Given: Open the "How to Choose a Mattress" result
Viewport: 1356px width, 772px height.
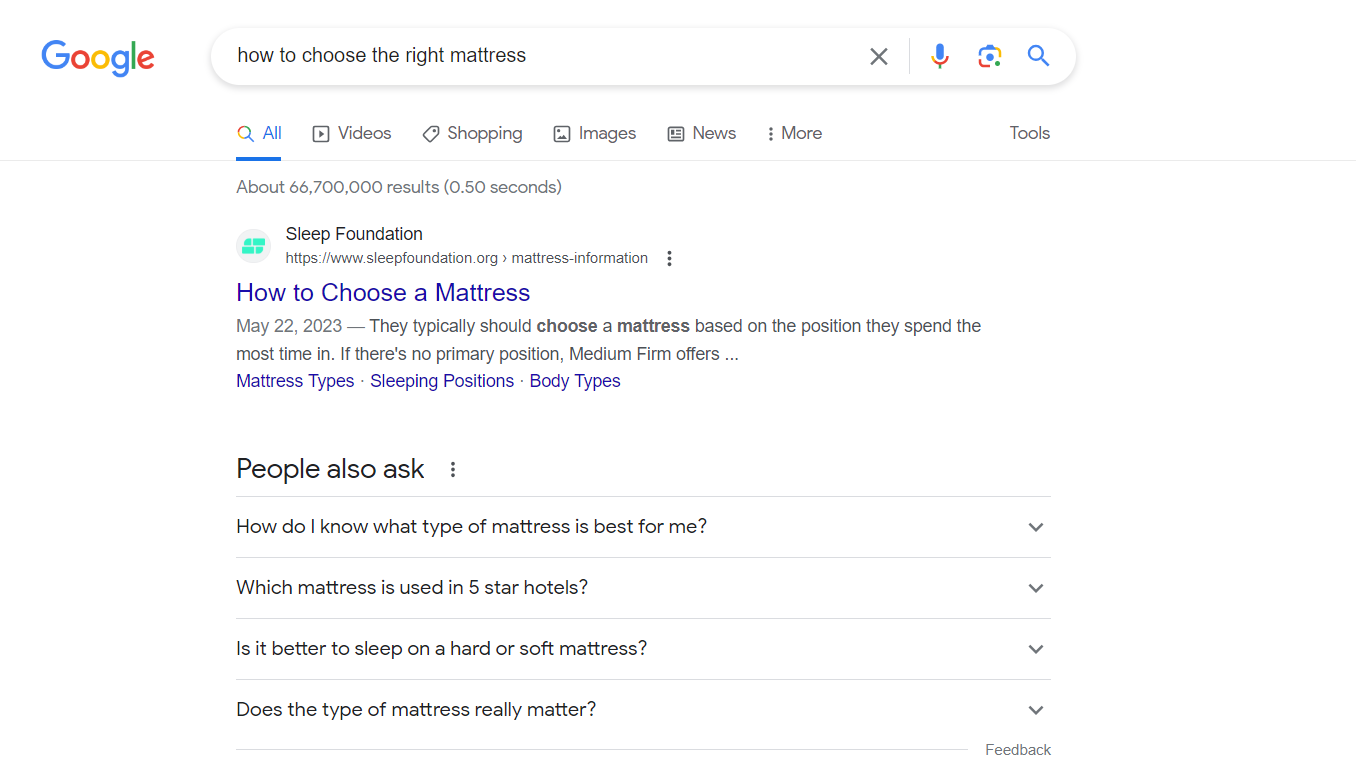Looking at the screenshot, I should [x=383, y=292].
